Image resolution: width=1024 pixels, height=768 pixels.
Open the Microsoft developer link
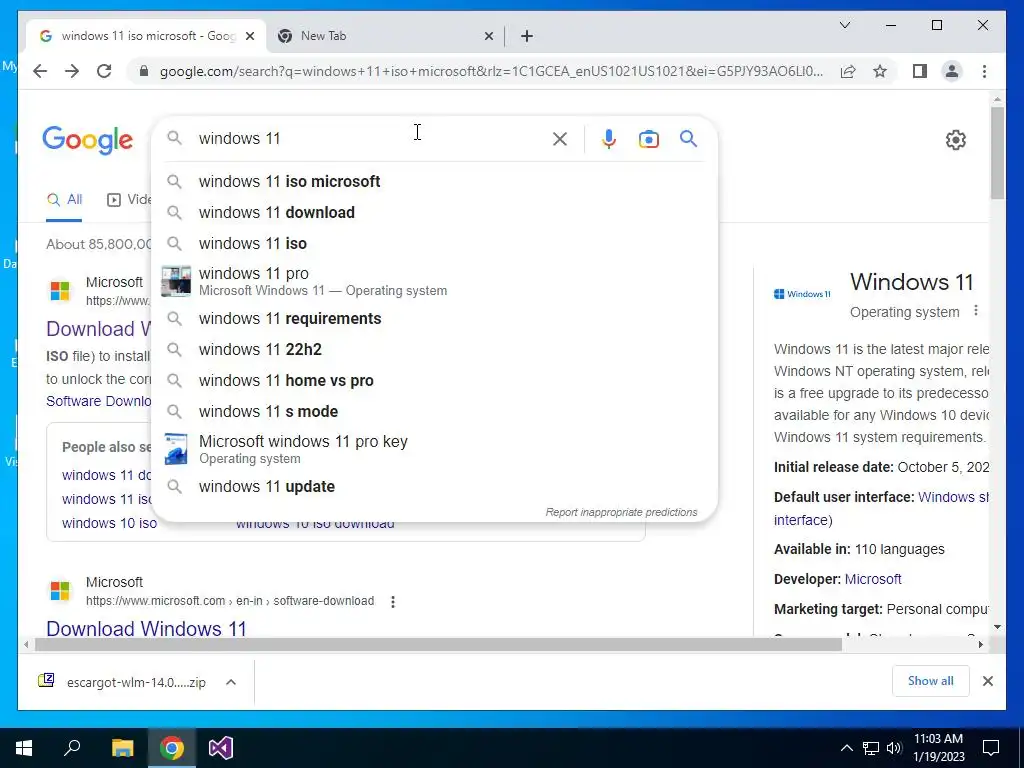(872, 579)
